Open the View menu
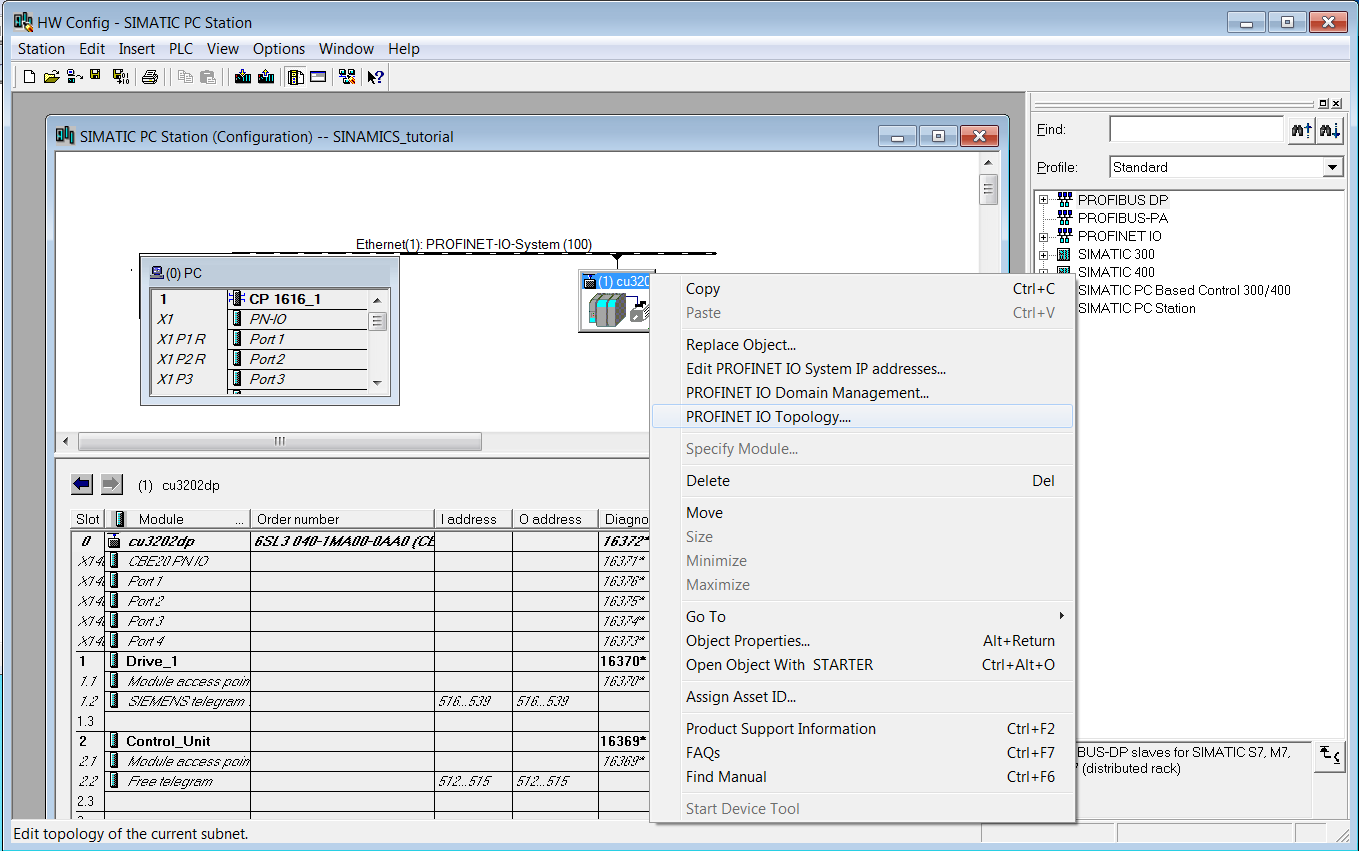The width and height of the screenshot is (1359, 851). (x=223, y=48)
